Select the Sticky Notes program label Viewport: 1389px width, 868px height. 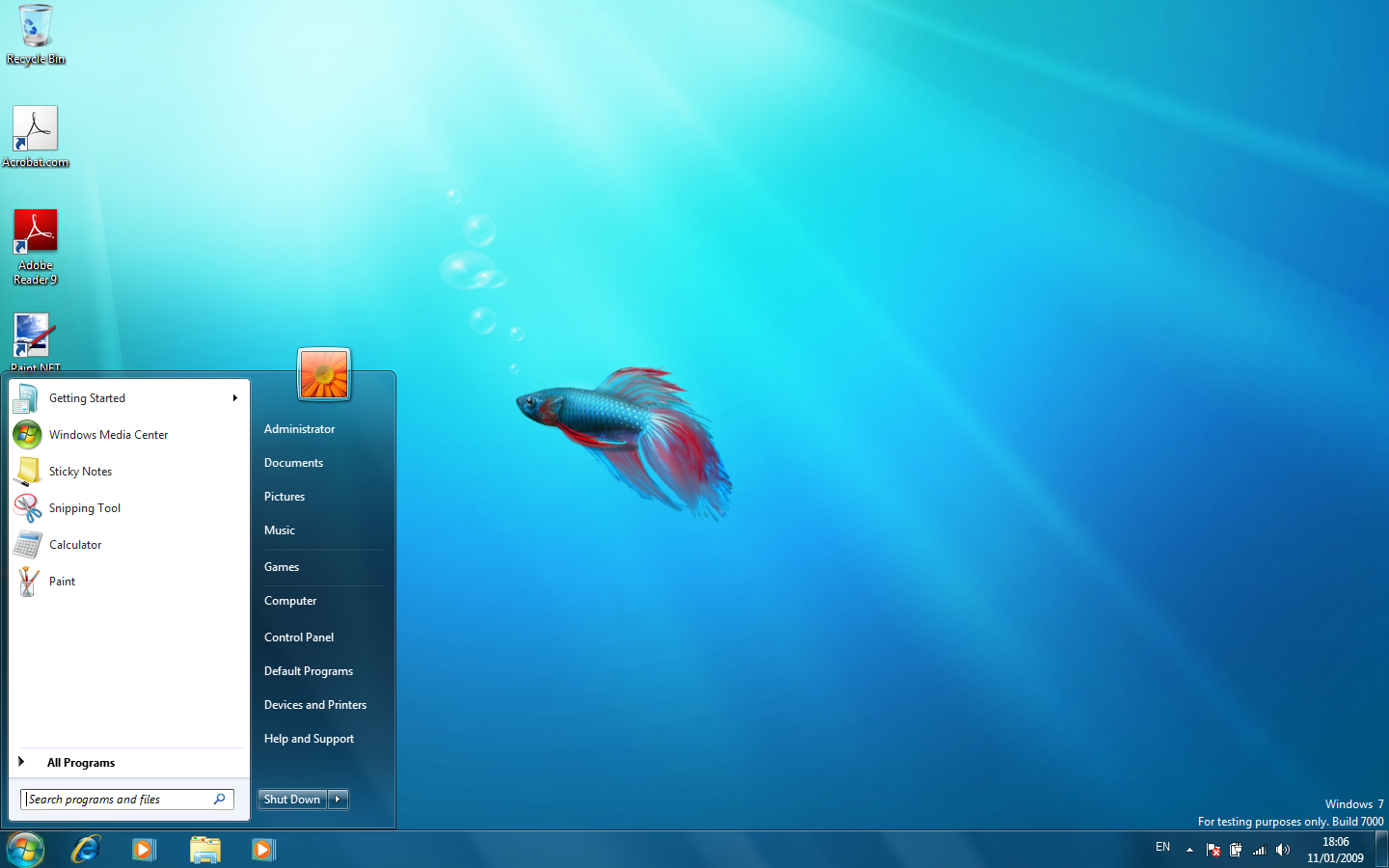80,472
